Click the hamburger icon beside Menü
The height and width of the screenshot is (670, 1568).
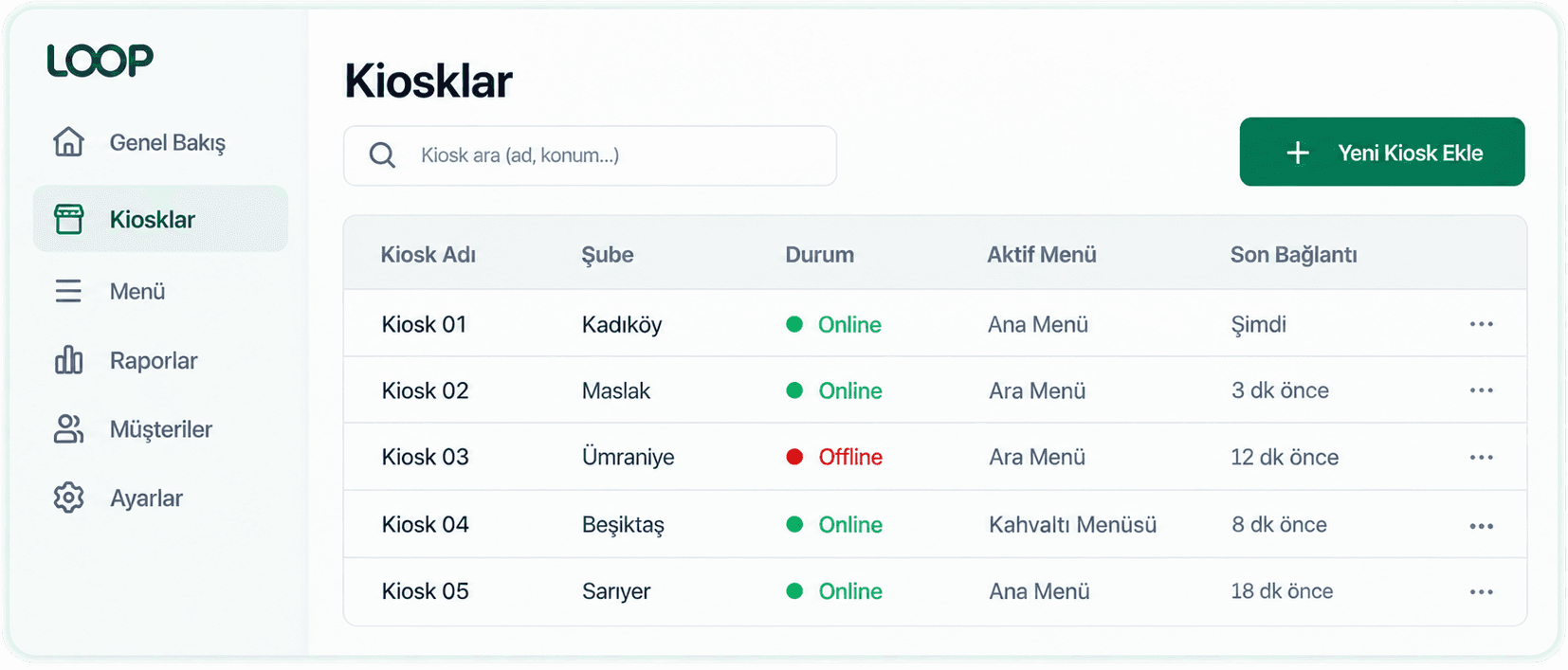point(68,291)
